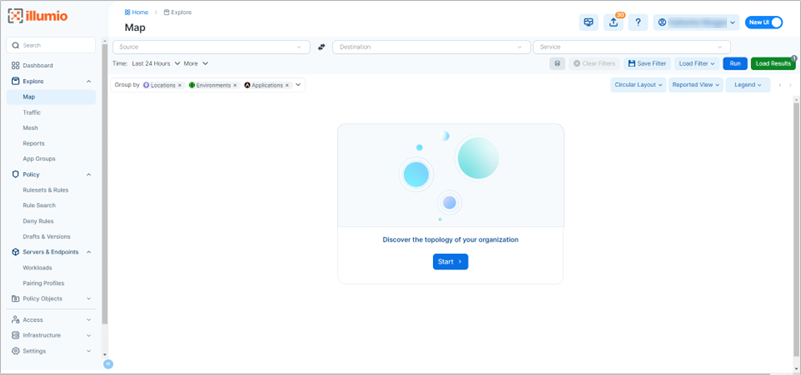Image resolution: width=801 pixels, height=375 pixels.
Task: Click the green Load Results button
Action: (x=773, y=64)
